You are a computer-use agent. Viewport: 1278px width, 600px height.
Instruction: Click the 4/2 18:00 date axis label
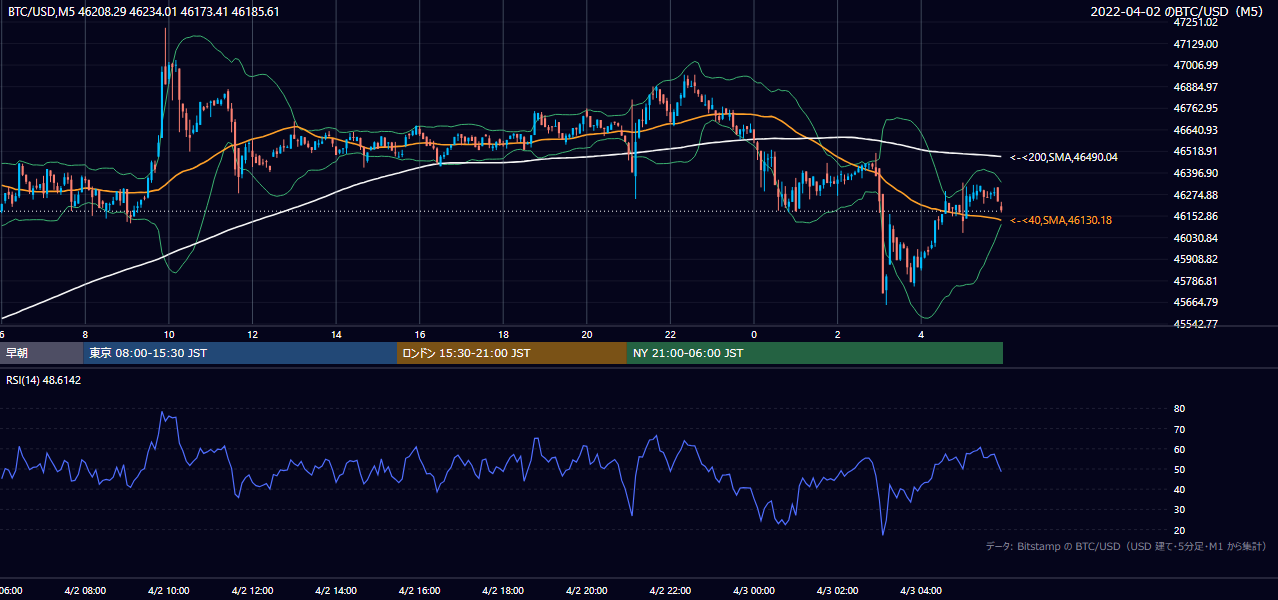point(503,591)
